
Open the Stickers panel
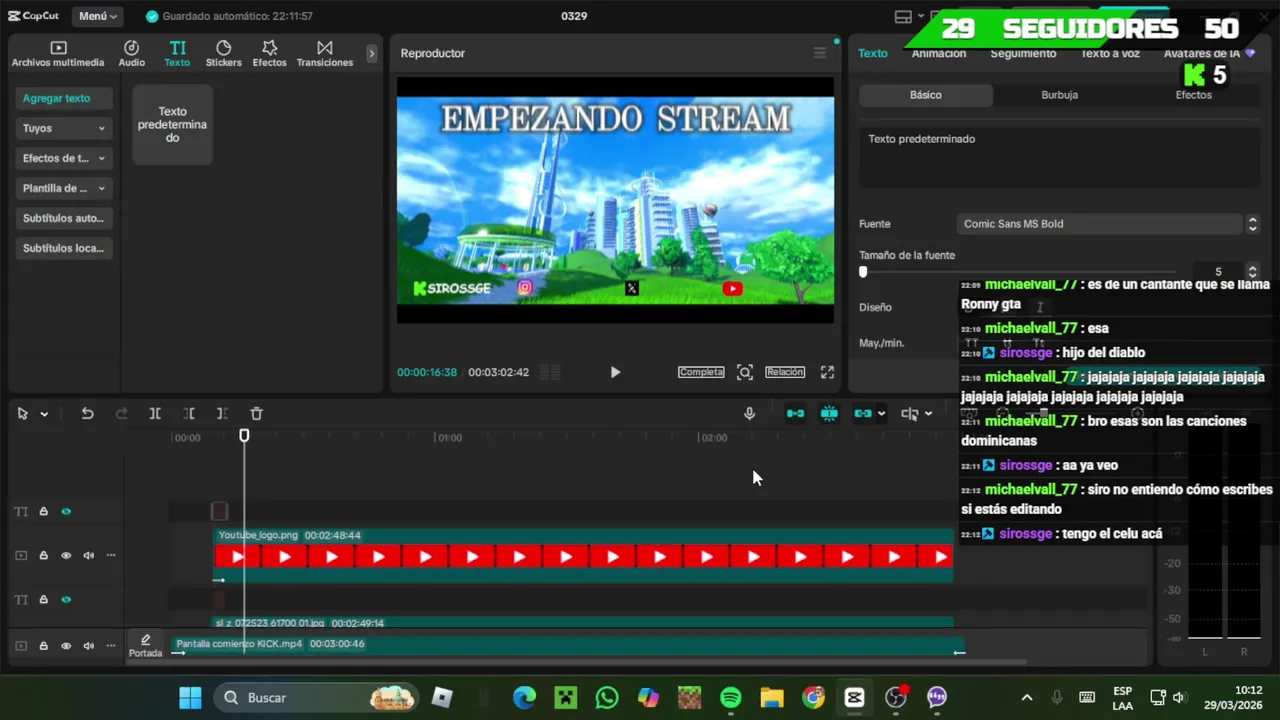[x=223, y=54]
